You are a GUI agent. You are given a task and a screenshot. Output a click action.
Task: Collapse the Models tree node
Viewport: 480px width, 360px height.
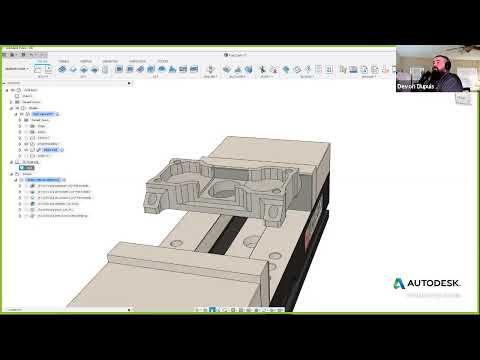coord(11,108)
